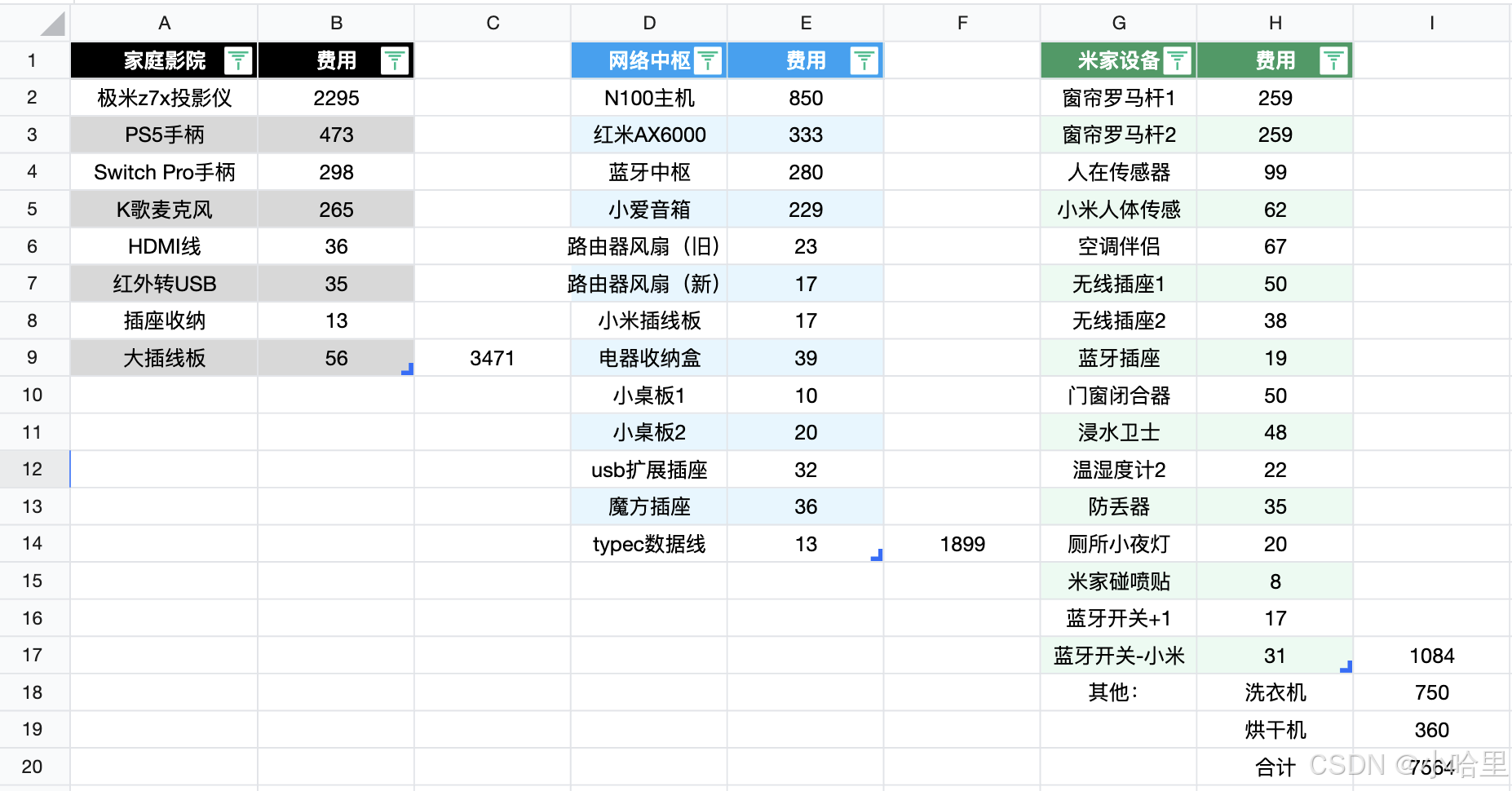The image size is (1512, 791).
Task: Click the 蓝牙开关-小米 cell
Action: [1119, 656]
